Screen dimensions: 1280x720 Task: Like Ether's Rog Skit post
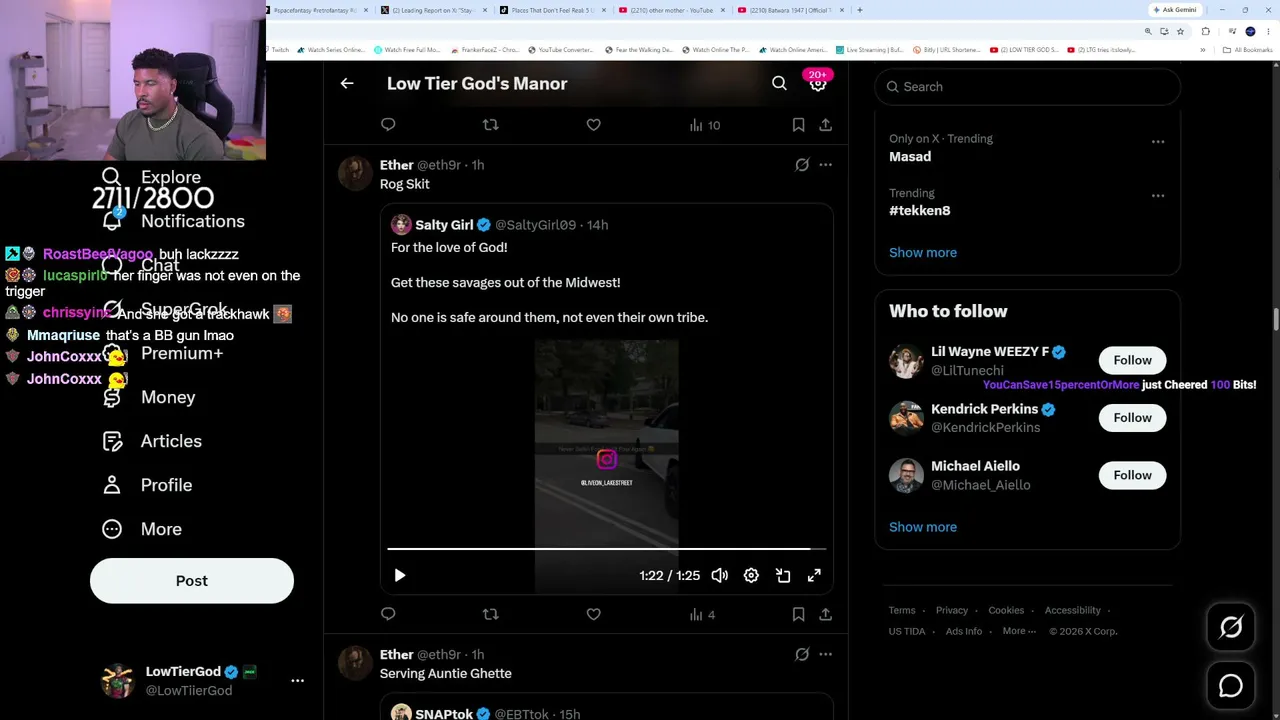coord(593,615)
